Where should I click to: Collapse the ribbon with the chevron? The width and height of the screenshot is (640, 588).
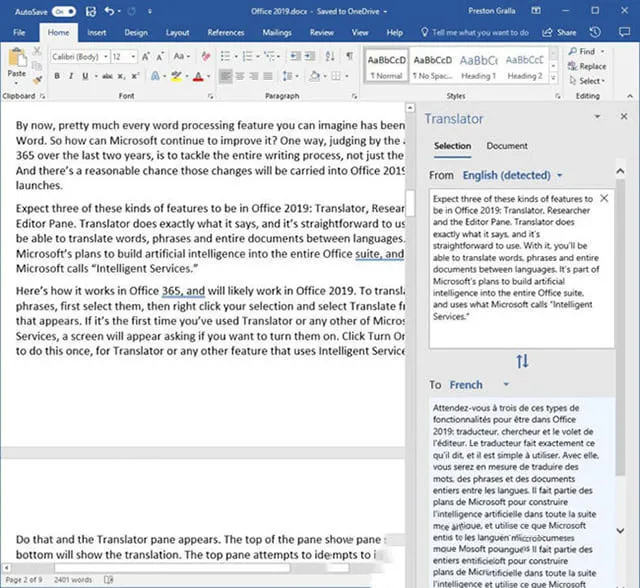point(630,96)
